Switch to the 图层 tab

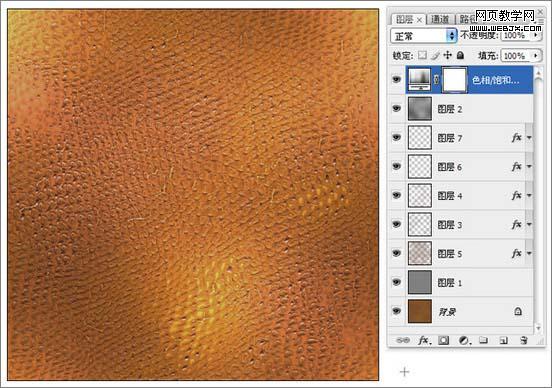click(404, 19)
